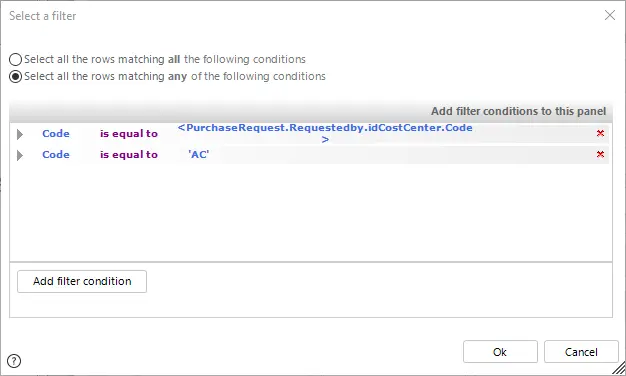Cancel the filter dialog

click(x=581, y=352)
